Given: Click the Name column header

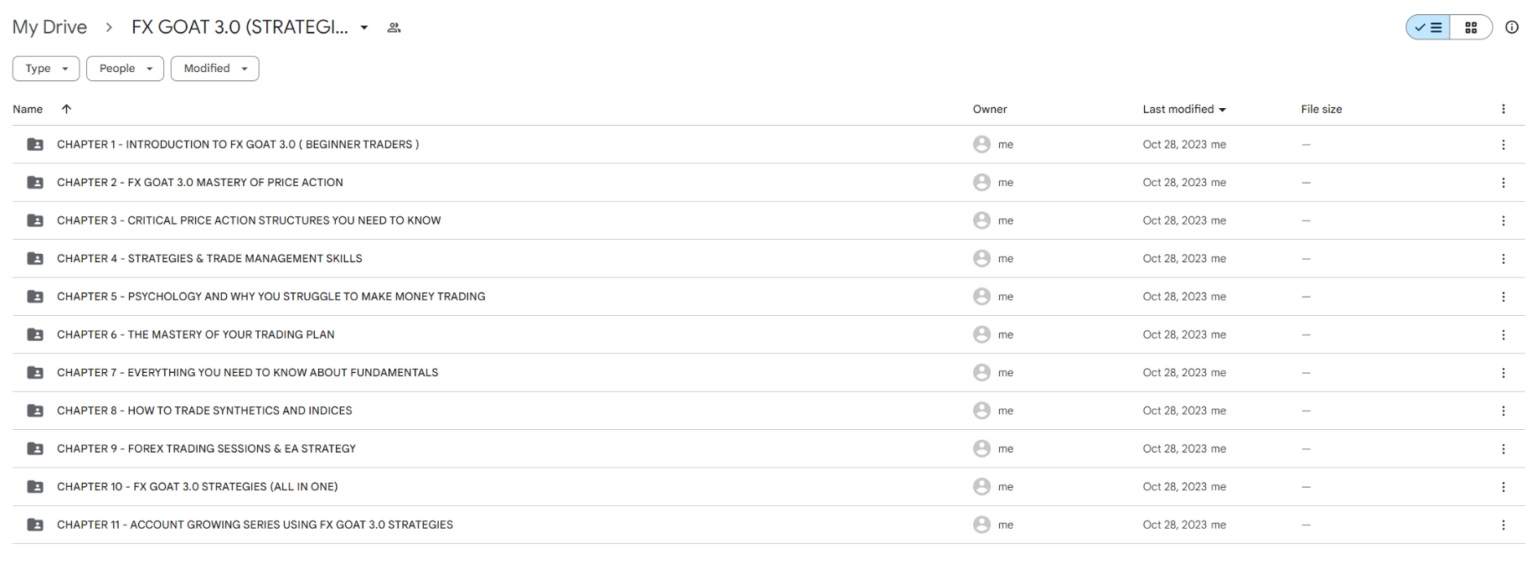Looking at the screenshot, I should 28,109.
